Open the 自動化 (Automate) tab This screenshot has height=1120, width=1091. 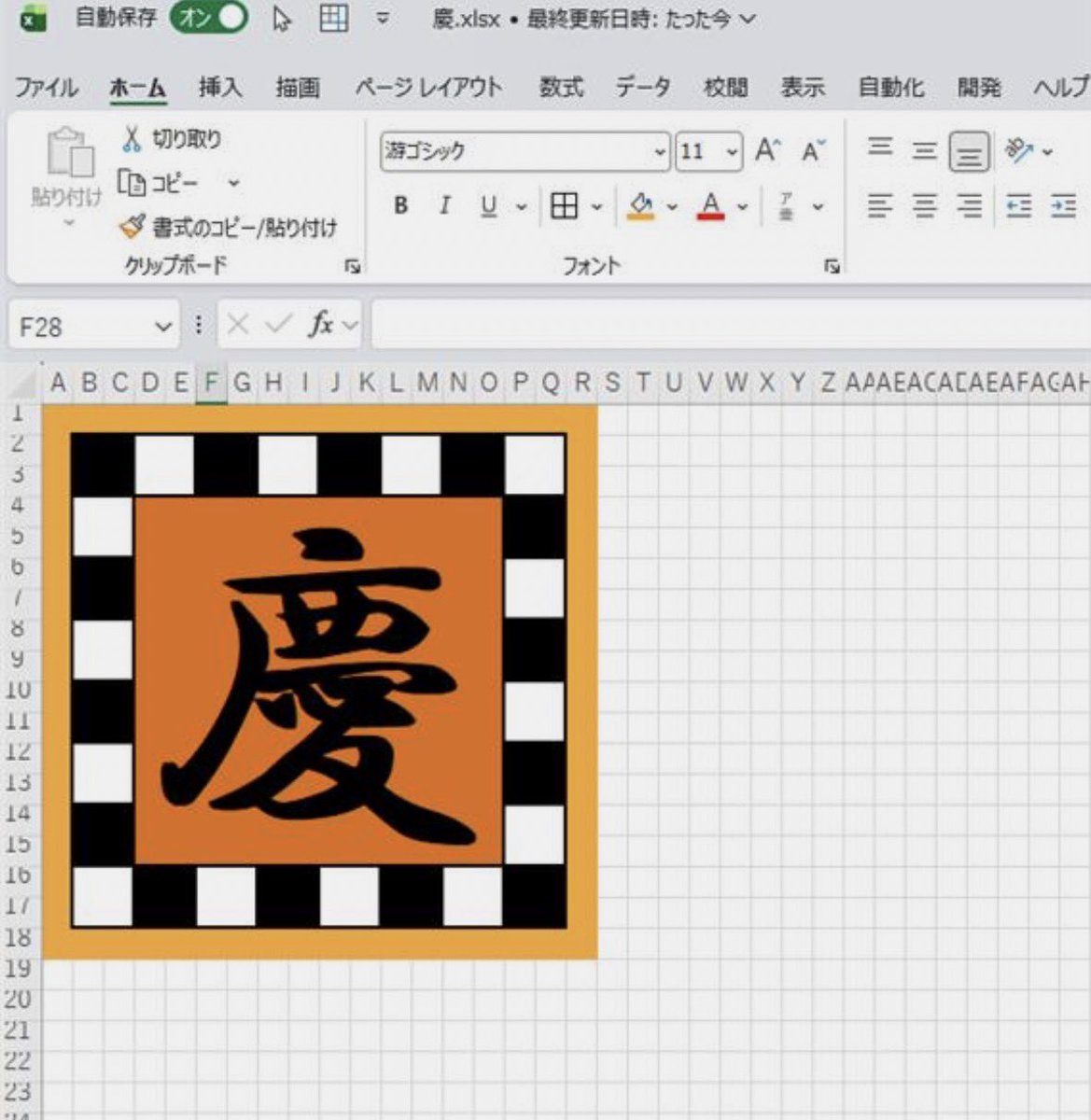891,88
